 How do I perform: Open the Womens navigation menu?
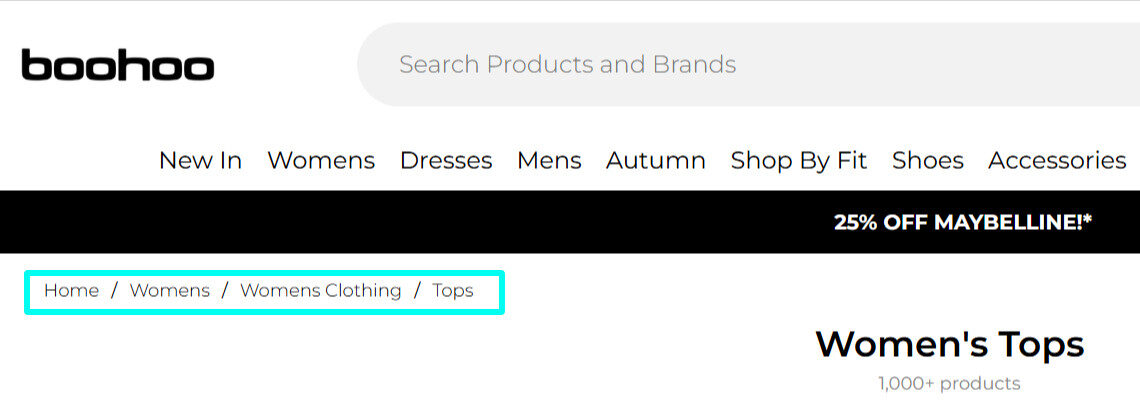(321, 160)
